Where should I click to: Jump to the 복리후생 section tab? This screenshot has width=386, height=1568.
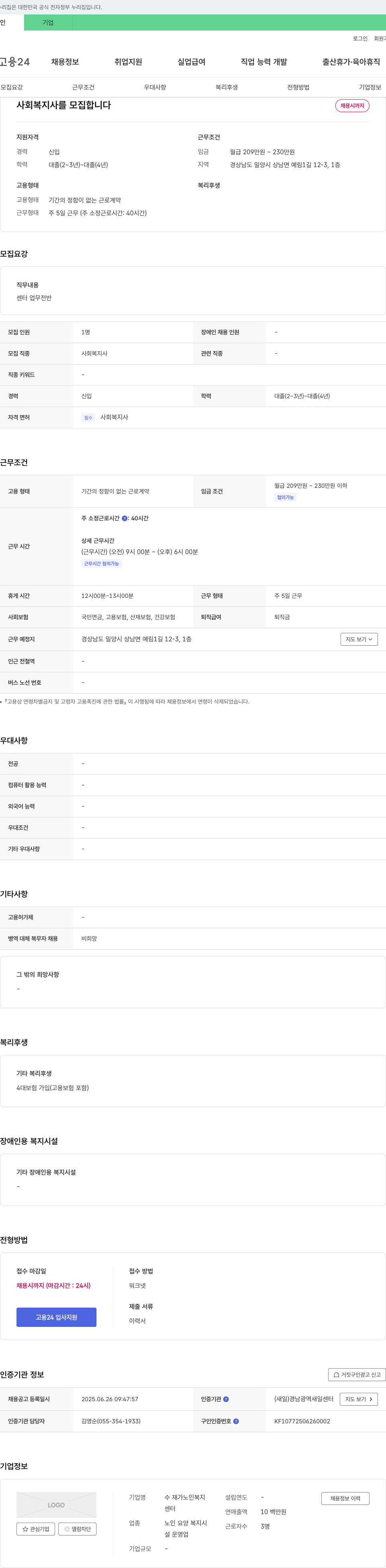[226, 87]
